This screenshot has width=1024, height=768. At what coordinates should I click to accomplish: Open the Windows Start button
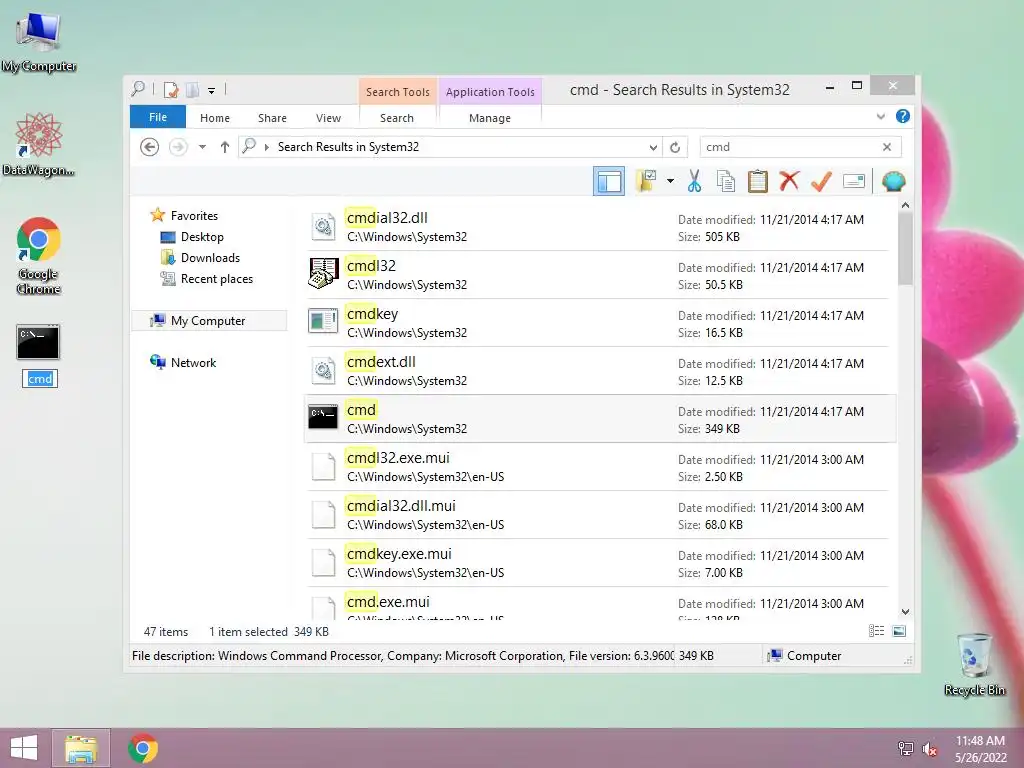(x=24, y=748)
